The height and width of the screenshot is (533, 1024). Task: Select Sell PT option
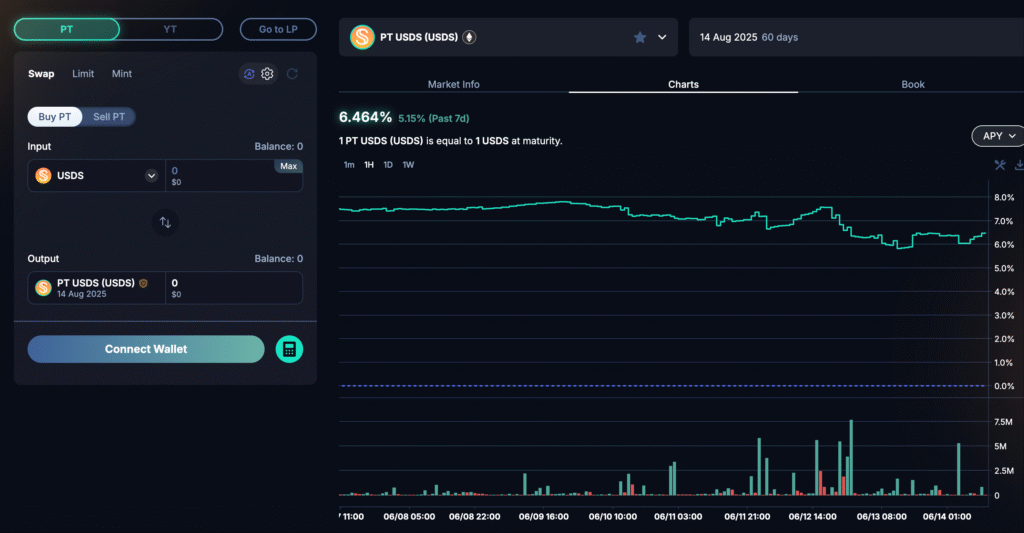coord(109,117)
